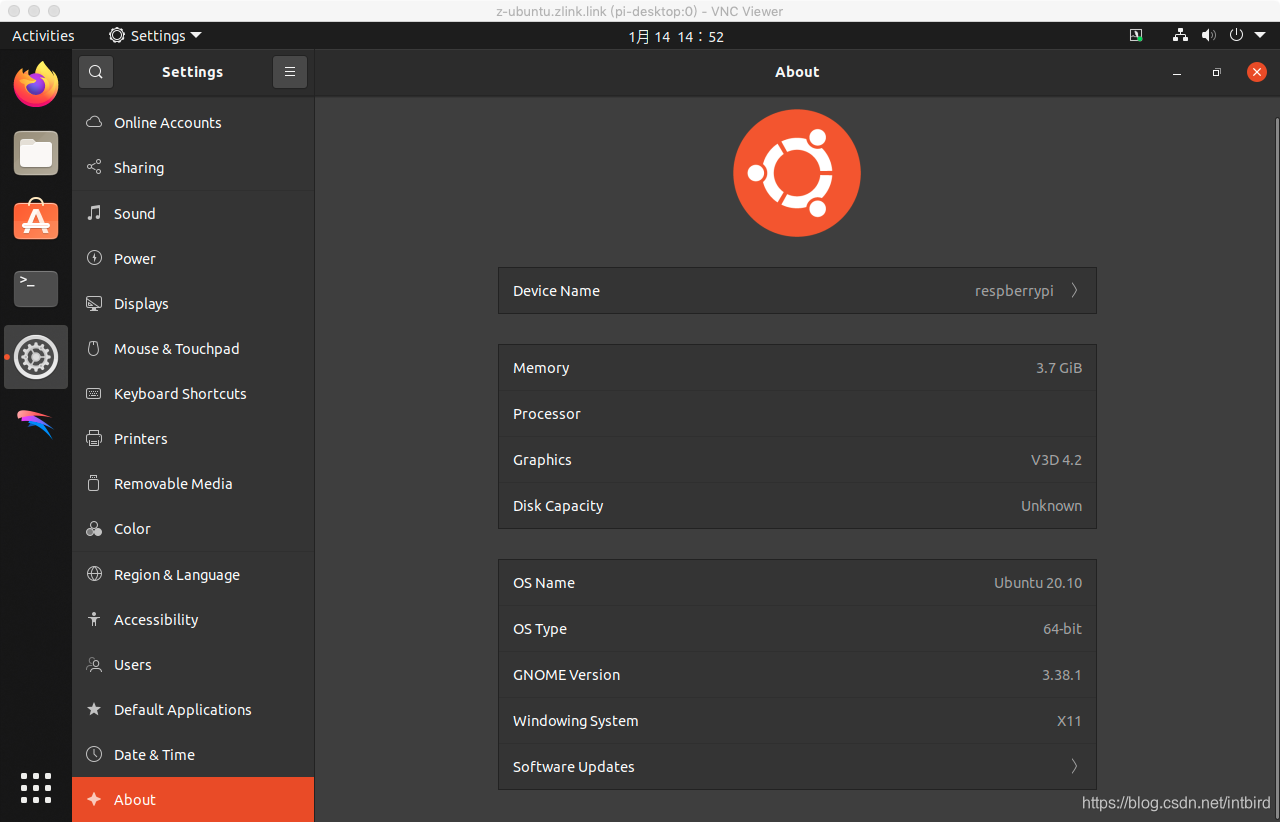Click the Keyboard Shortcuts keyboard icon
Viewport: 1280px width, 822px height.
94,393
